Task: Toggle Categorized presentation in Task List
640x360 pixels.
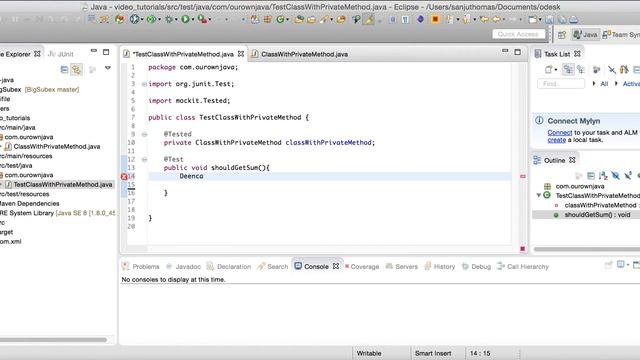Action: coord(568,69)
